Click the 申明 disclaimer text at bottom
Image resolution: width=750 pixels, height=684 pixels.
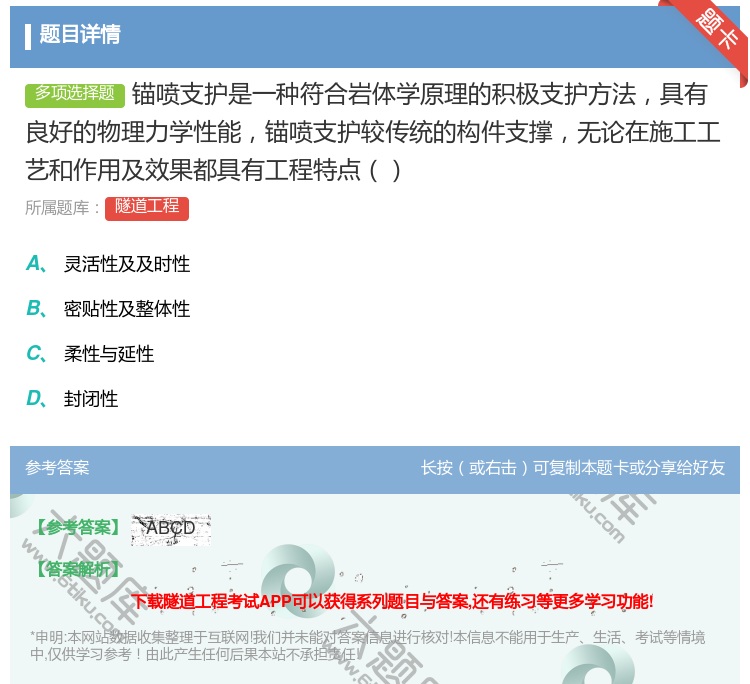pos(367,645)
